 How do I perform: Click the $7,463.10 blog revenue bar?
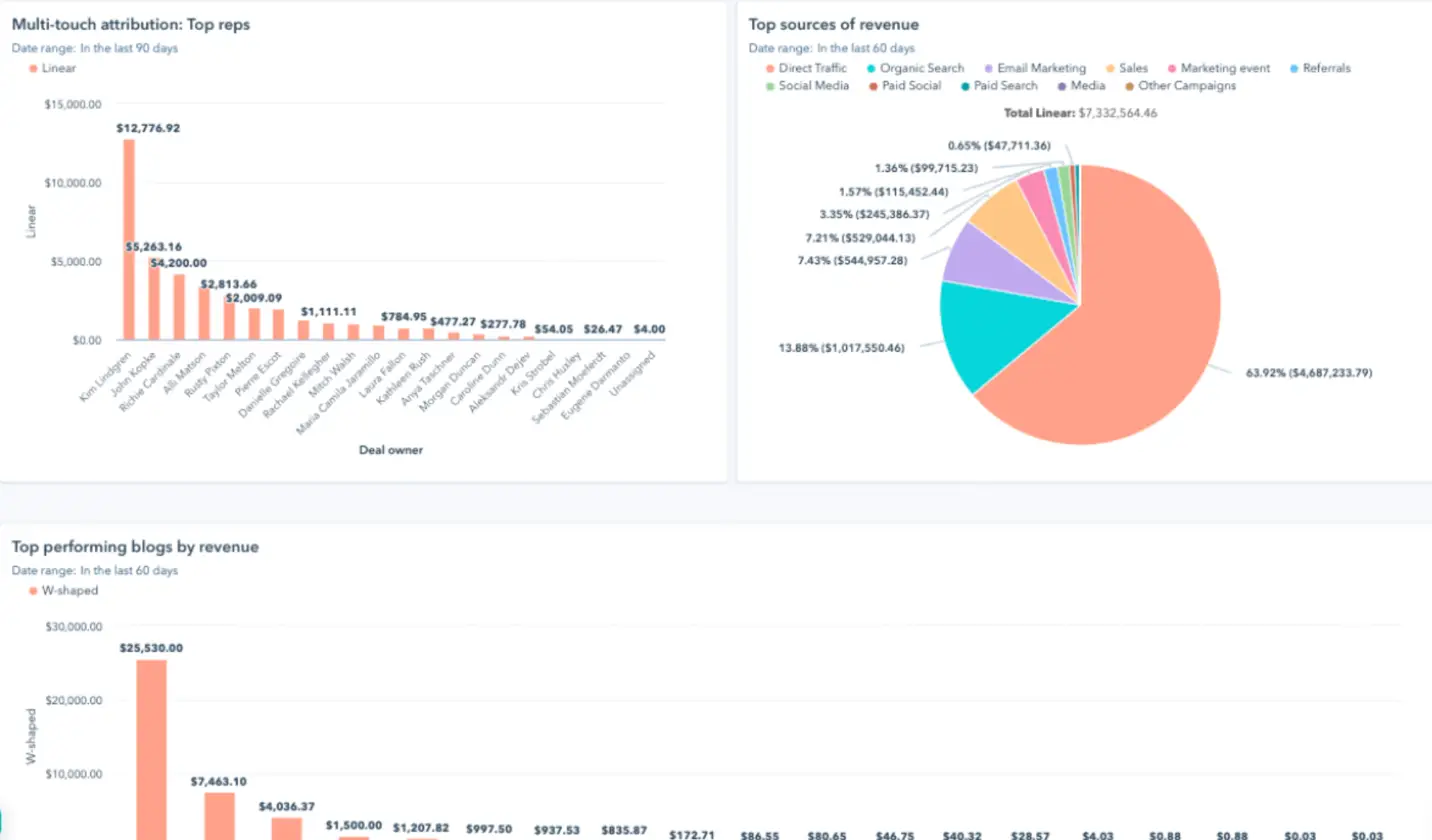[220, 816]
